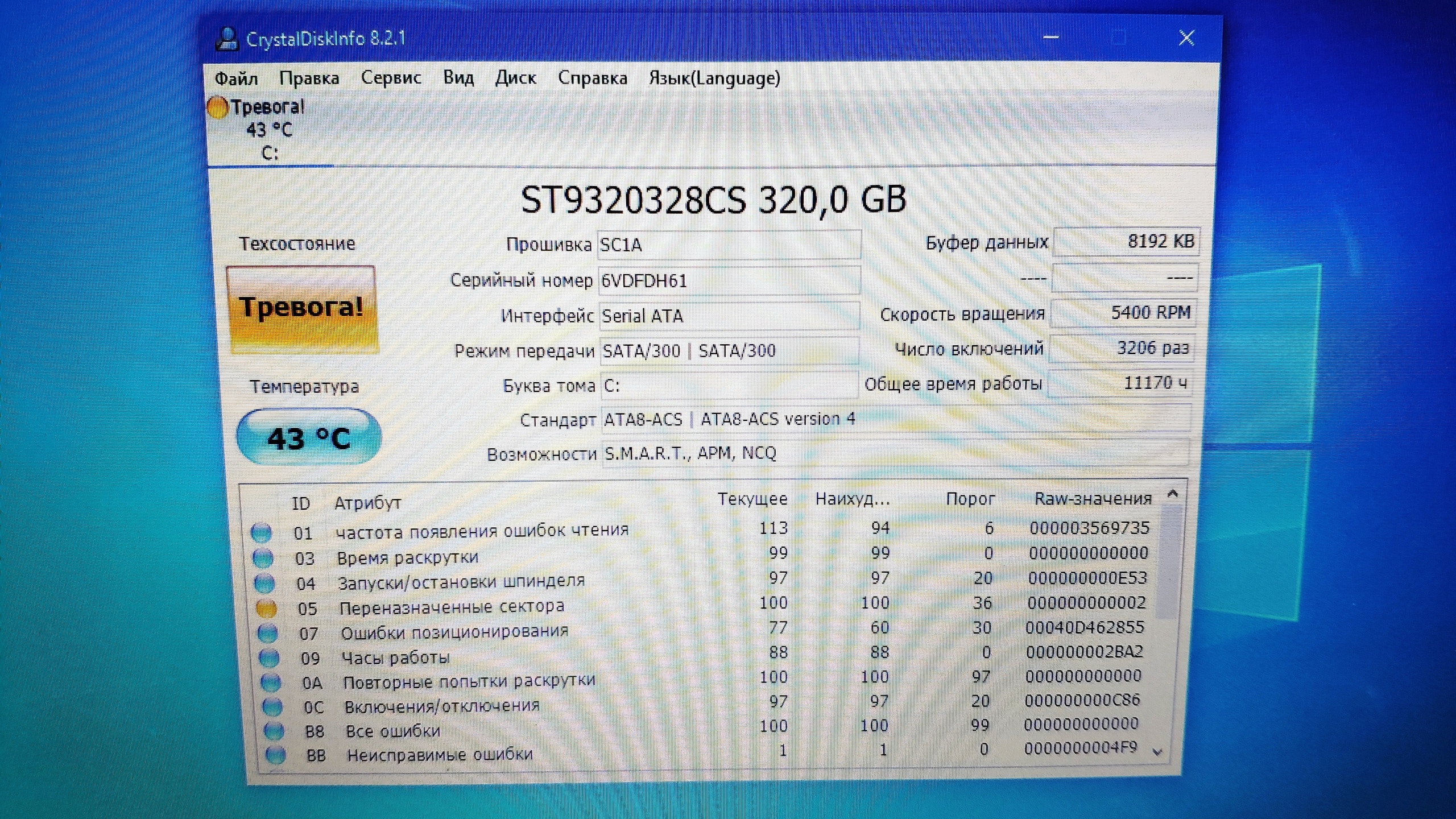The height and width of the screenshot is (819, 1456).
Task: Close the CrystalDiskInfo window
Action: click(1186, 38)
